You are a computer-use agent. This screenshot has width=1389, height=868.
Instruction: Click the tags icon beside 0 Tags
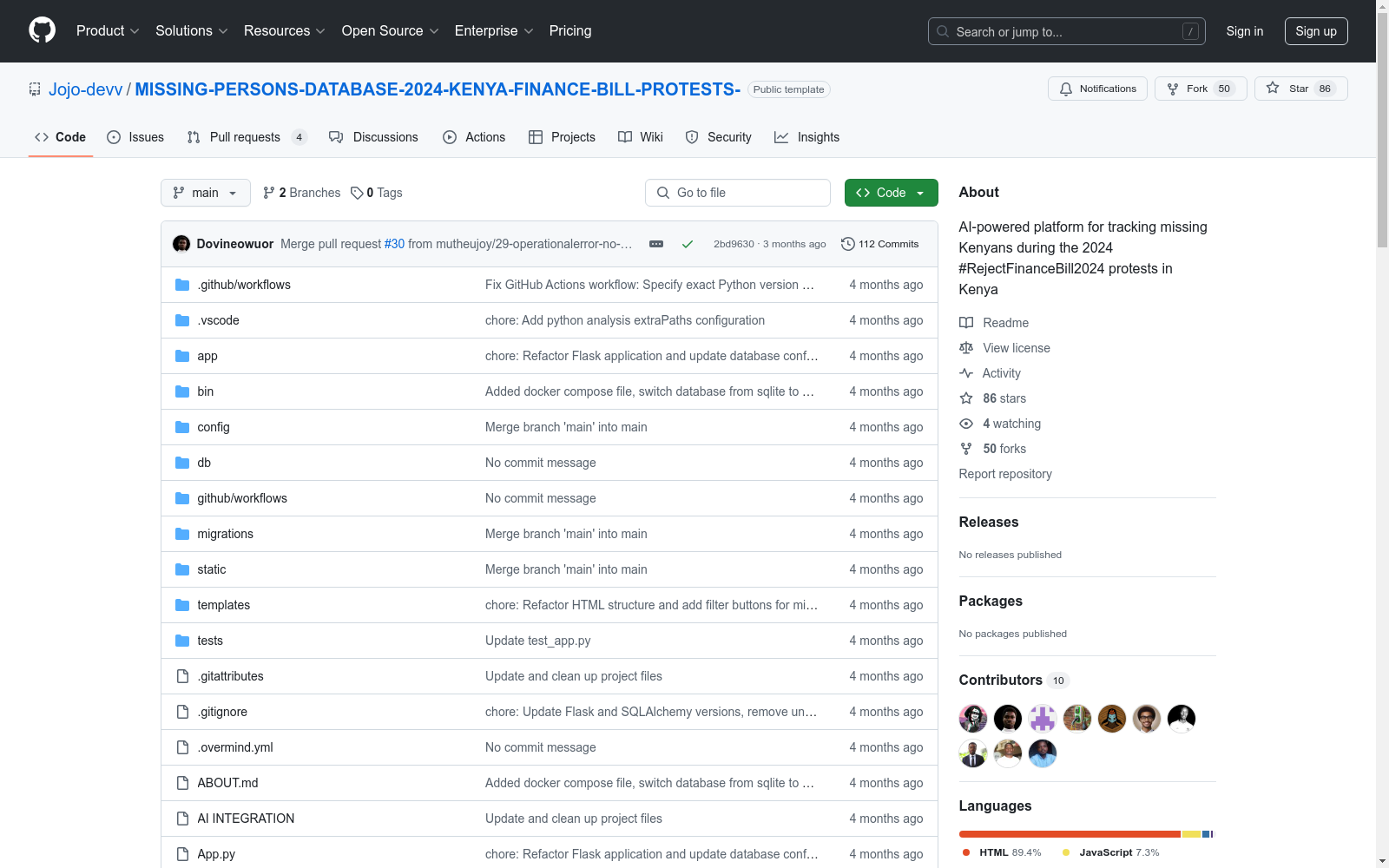pos(357,193)
